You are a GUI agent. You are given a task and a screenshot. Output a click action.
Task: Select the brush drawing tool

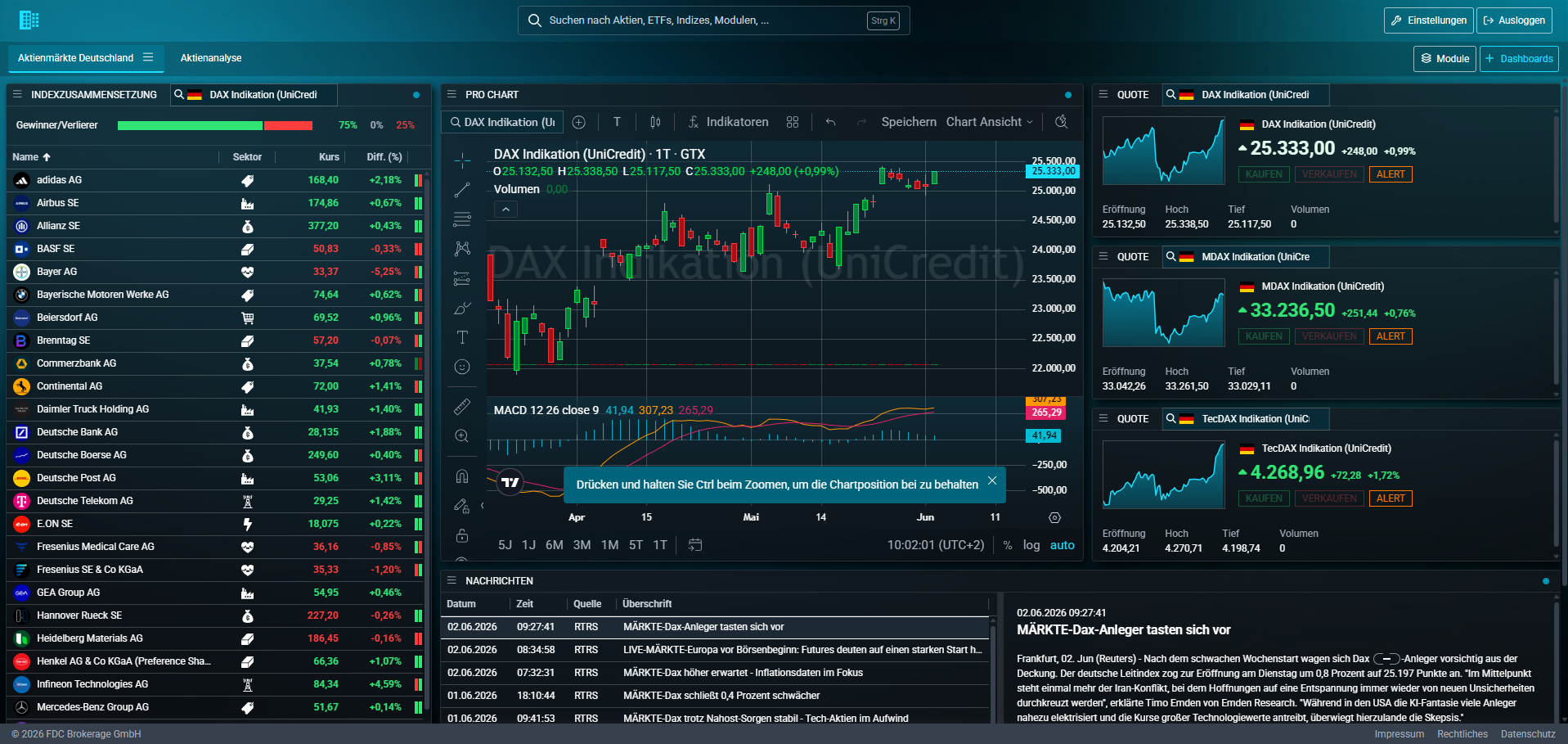(x=462, y=308)
